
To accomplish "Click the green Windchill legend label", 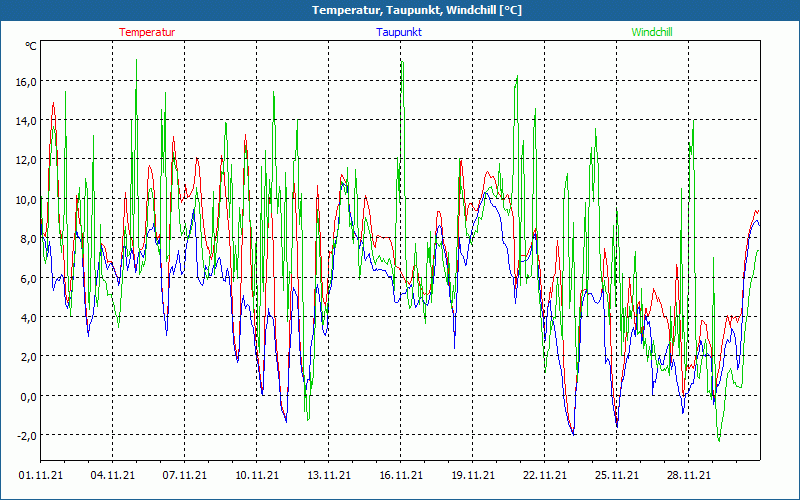I will (652, 32).
